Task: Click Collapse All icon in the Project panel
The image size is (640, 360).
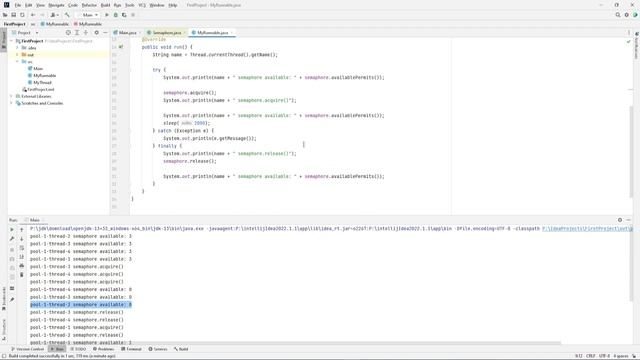Action: pyautogui.click(x=86, y=32)
